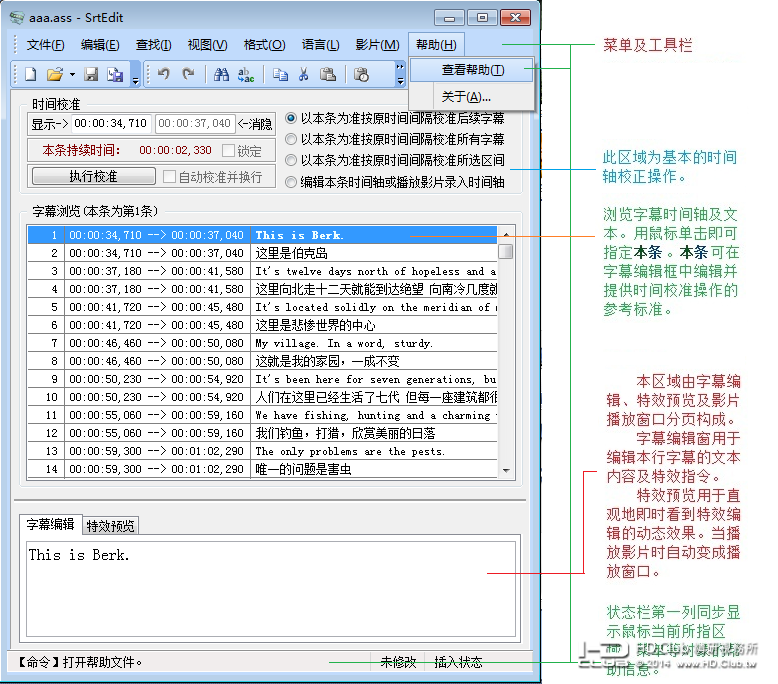Image resolution: width=778 pixels, height=684 pixels.
Task: Click the binoculars Find icon
Action: 221,74
